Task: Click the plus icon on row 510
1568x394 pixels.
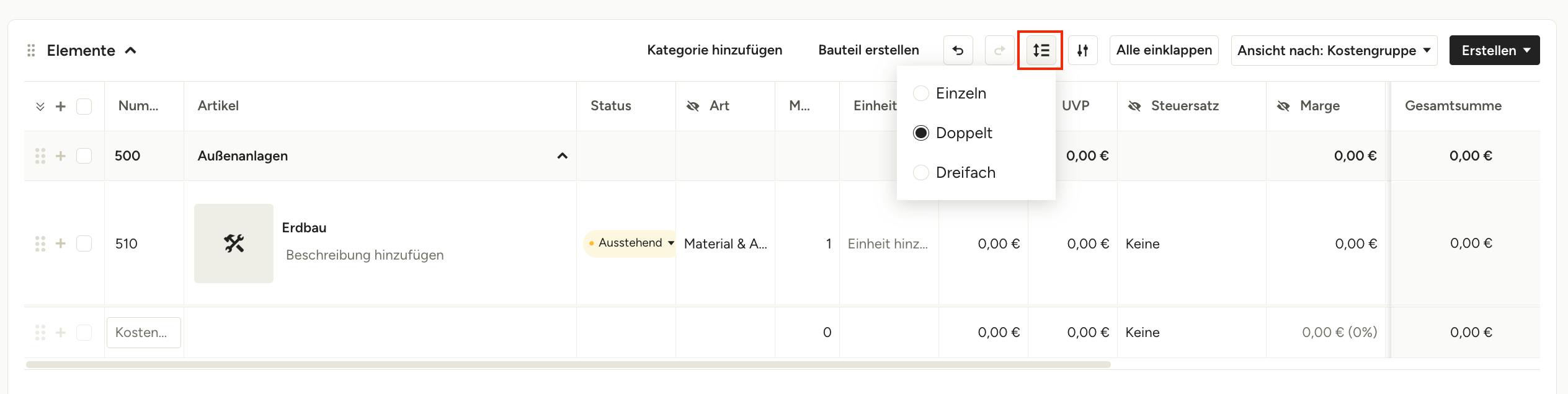Action: (61, 243)
